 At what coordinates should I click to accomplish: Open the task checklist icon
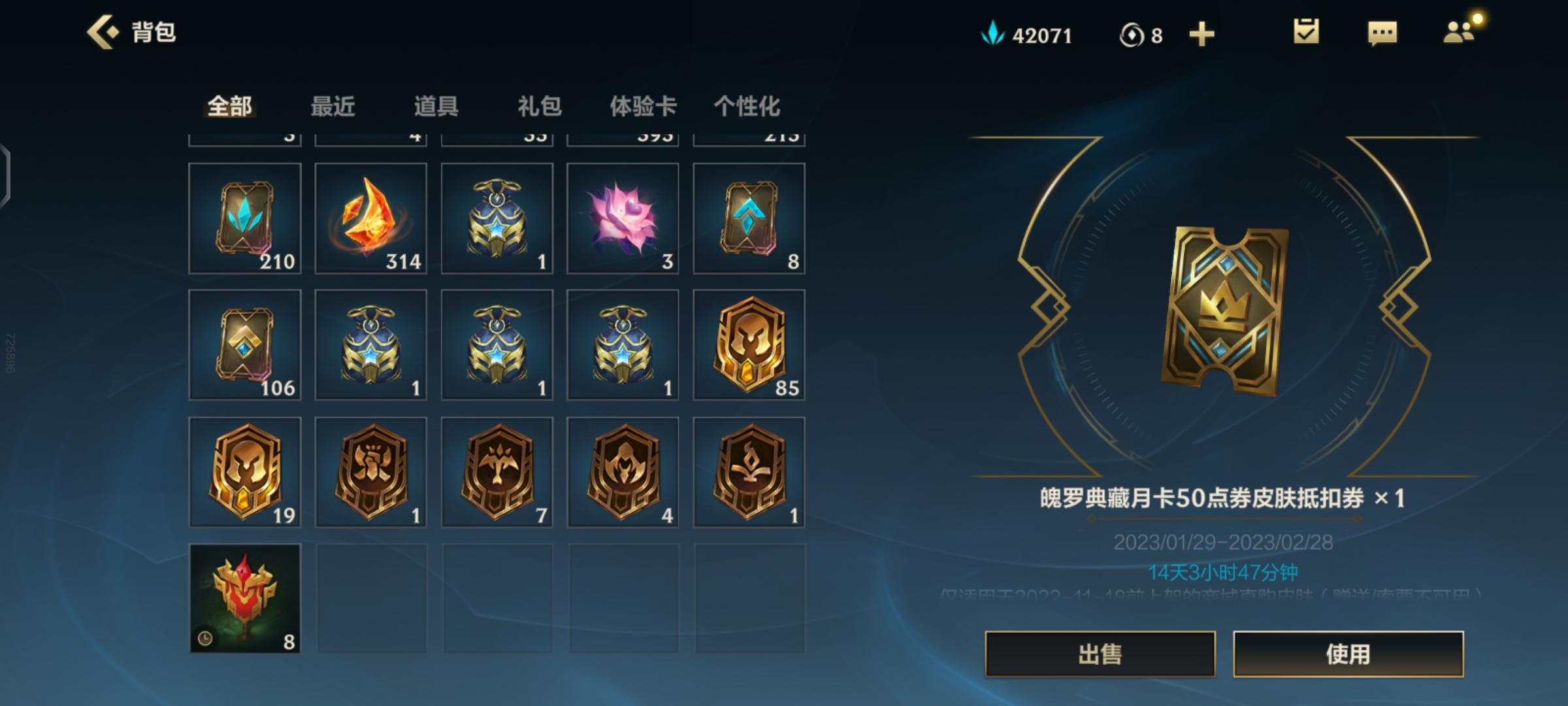tap(1306, 31)
